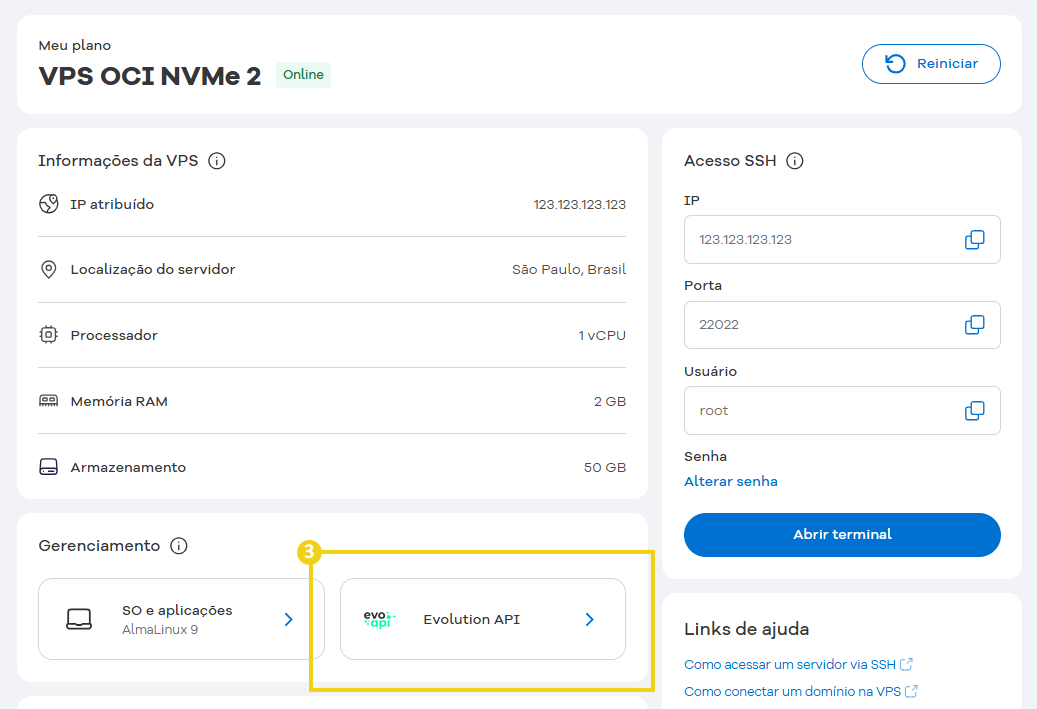Open the info tooltip beside Acesso SSH
The image size is (1037, 709).
coord(795,160)
